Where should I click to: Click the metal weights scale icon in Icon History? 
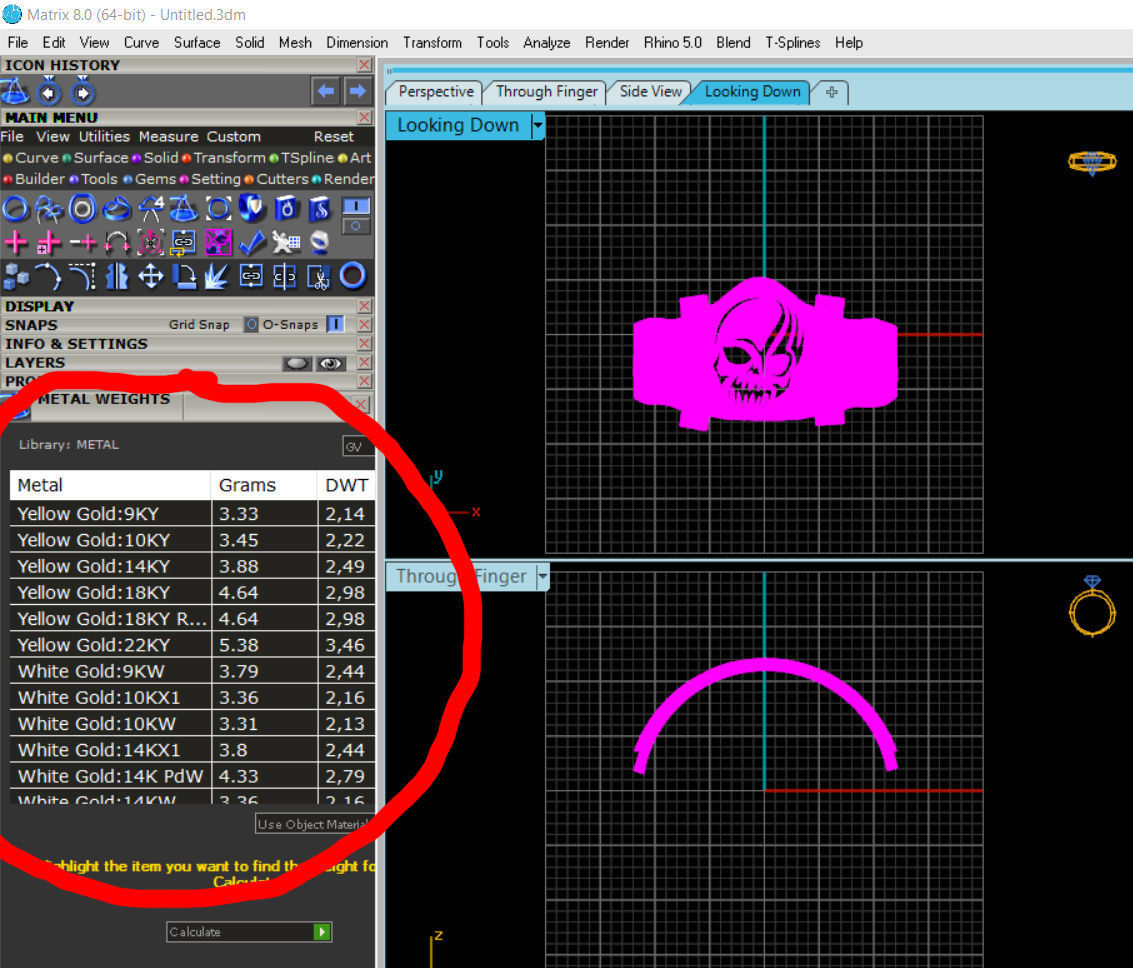click(x=15, y=92)
